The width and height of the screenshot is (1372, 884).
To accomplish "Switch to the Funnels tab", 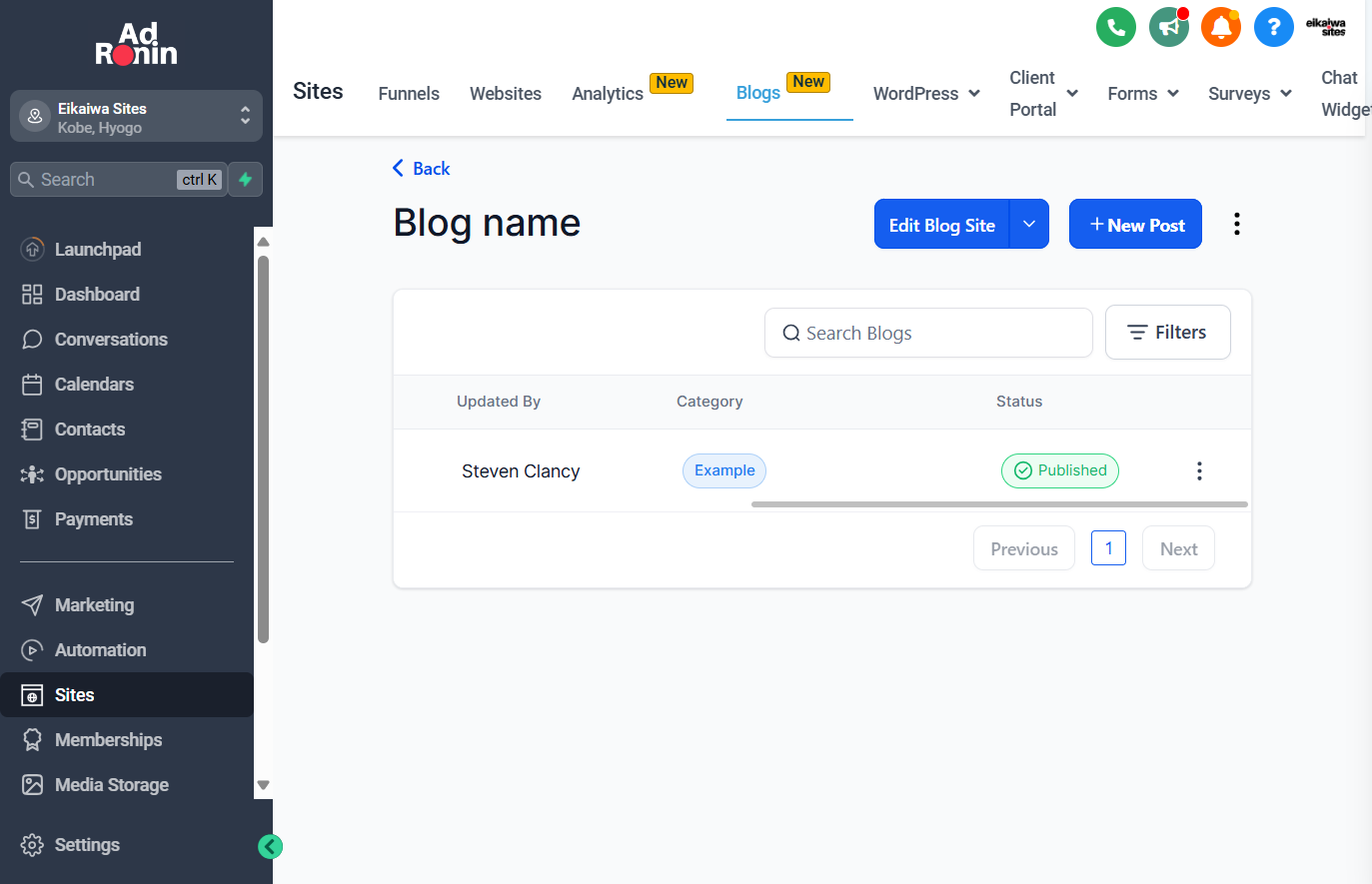I will click(409, 94).
